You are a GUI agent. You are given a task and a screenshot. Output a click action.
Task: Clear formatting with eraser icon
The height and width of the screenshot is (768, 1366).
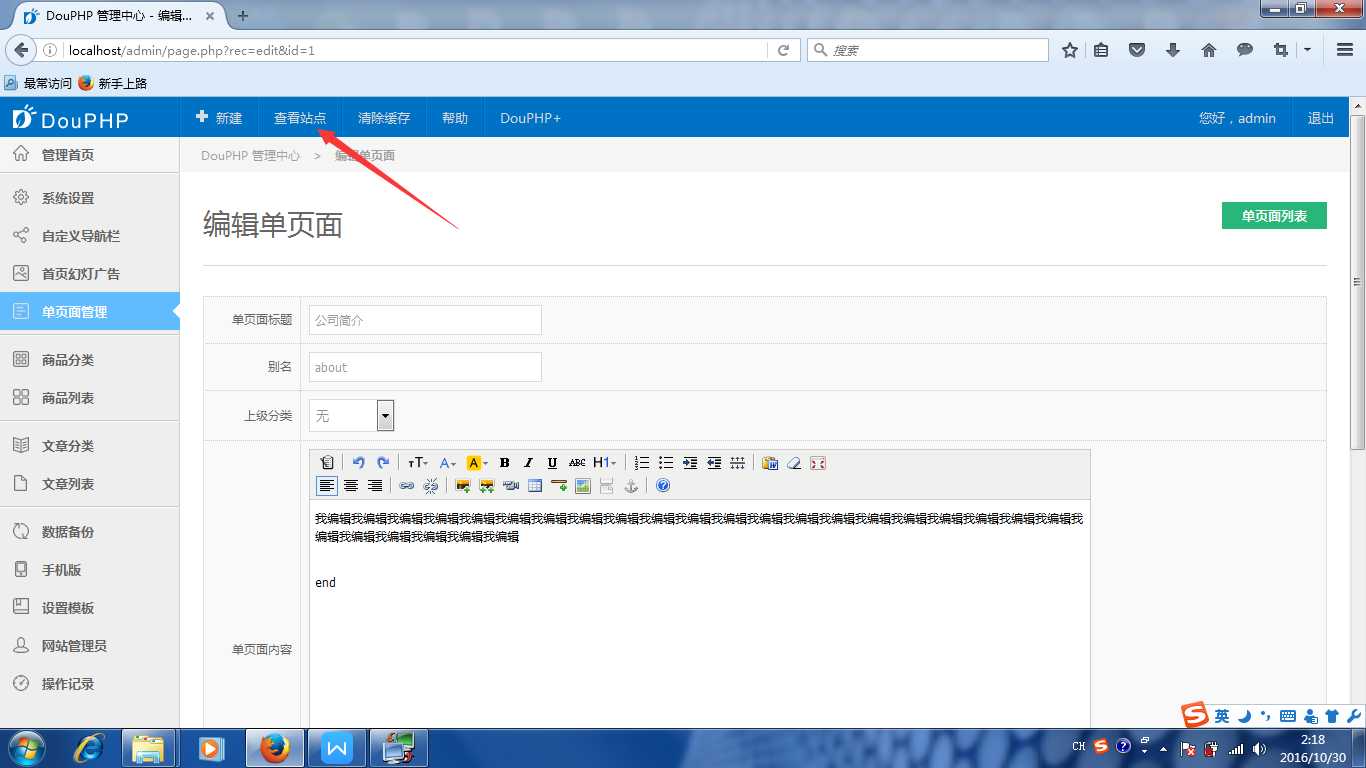point(794,463)
